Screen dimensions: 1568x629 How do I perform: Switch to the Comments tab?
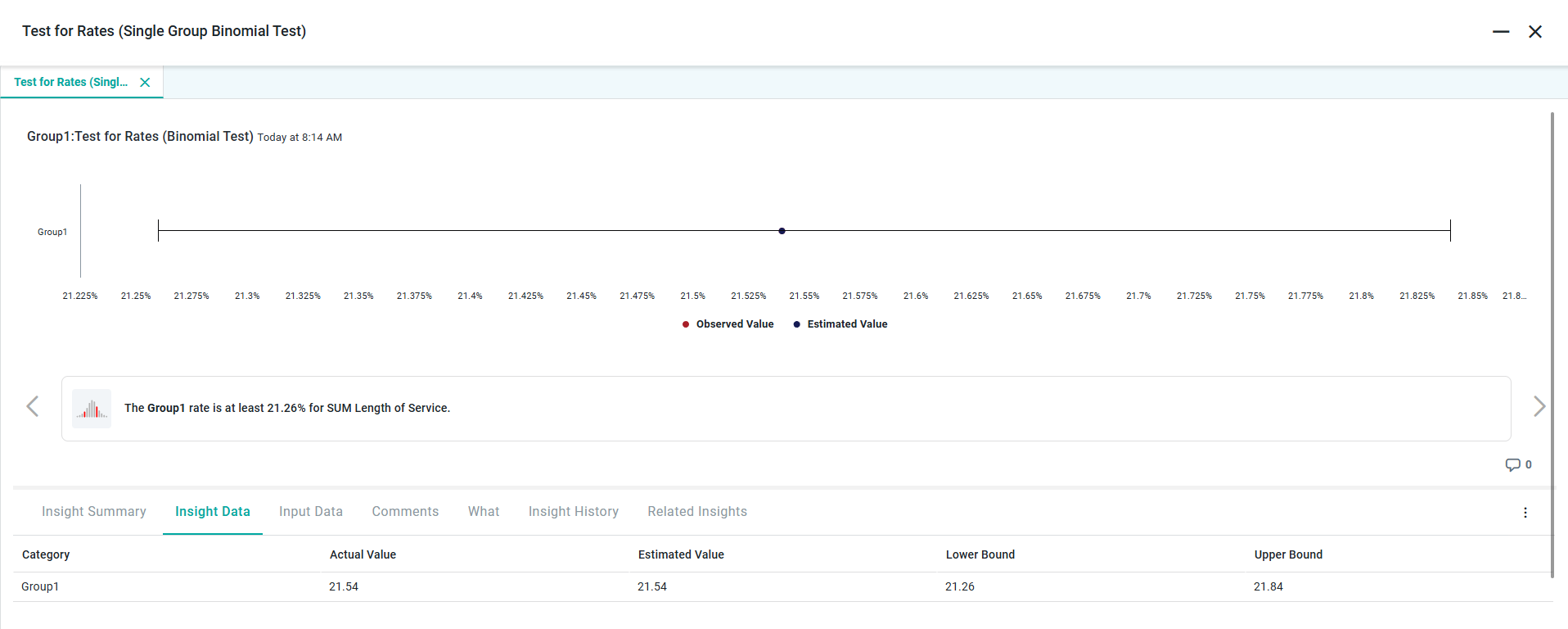[x=405, y=512]
